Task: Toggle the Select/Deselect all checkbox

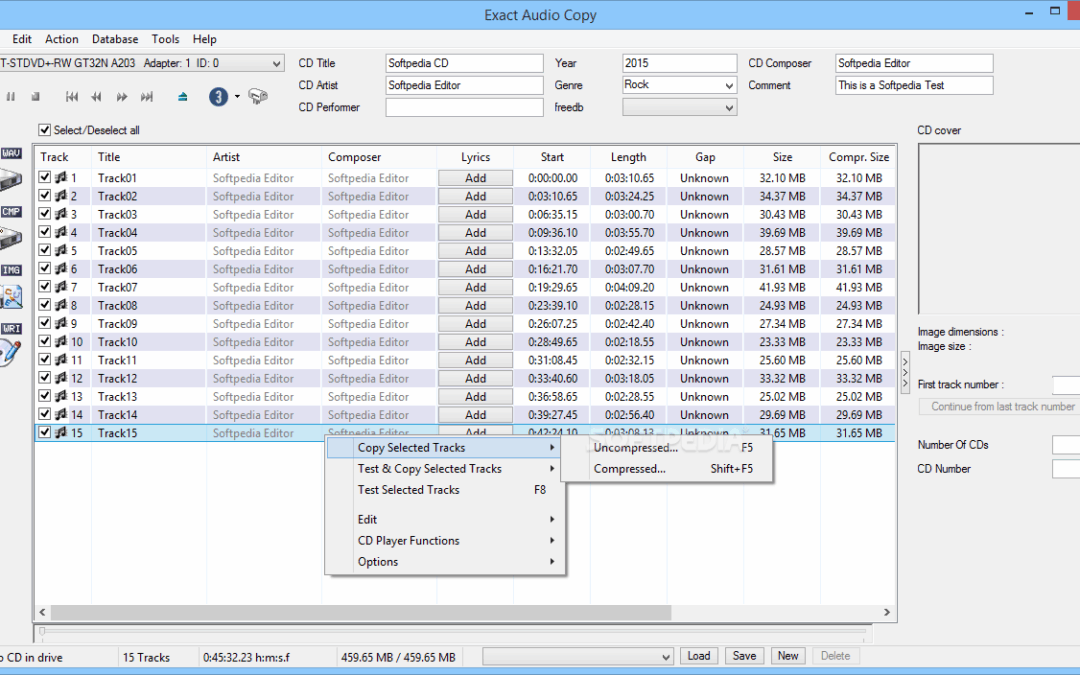Action: pyautogui.click(x=44, y=130)
